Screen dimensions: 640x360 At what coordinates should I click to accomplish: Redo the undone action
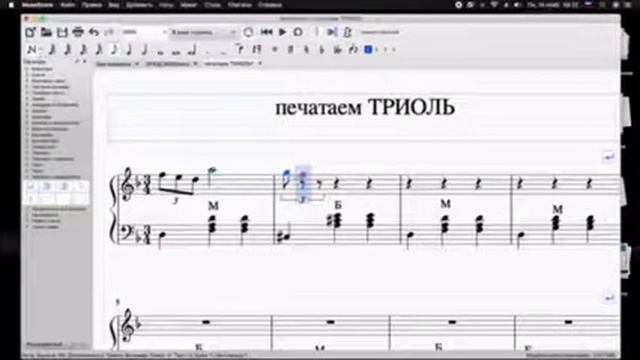coord(109,32)
